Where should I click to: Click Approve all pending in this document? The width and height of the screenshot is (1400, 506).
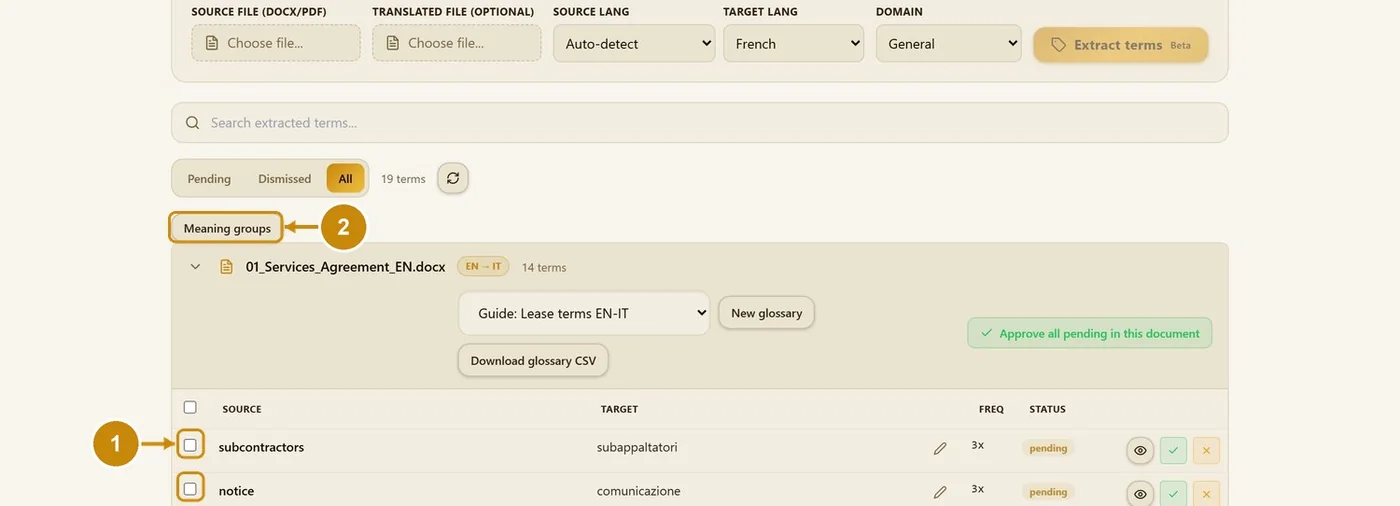click(1090, 333)
